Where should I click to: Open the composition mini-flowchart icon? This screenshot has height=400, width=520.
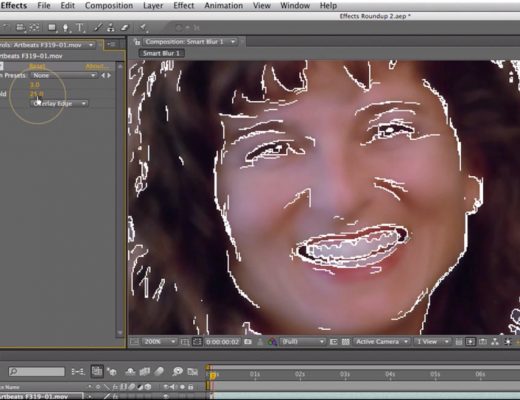[x=78, y=371]
